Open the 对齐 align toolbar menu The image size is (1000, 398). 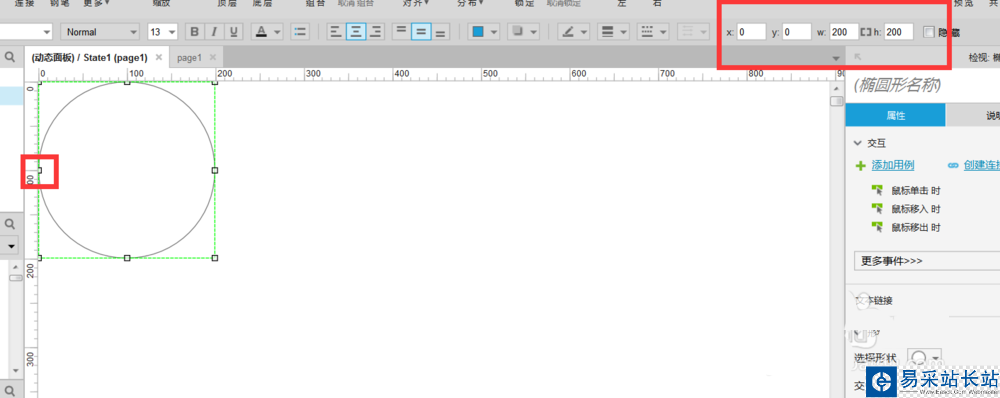(x=416, y=3)
